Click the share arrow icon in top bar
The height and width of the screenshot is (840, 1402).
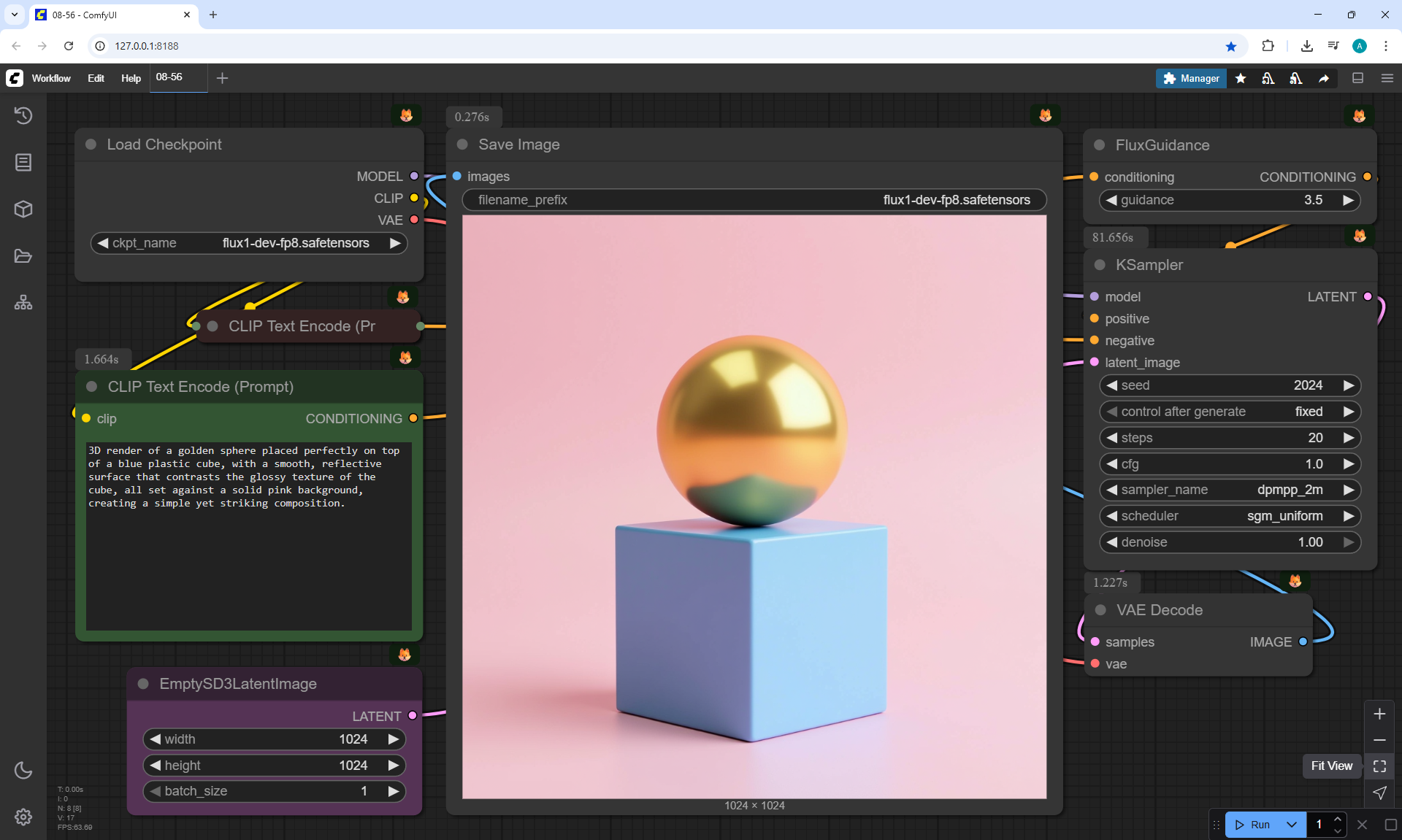coord(1324,78)
